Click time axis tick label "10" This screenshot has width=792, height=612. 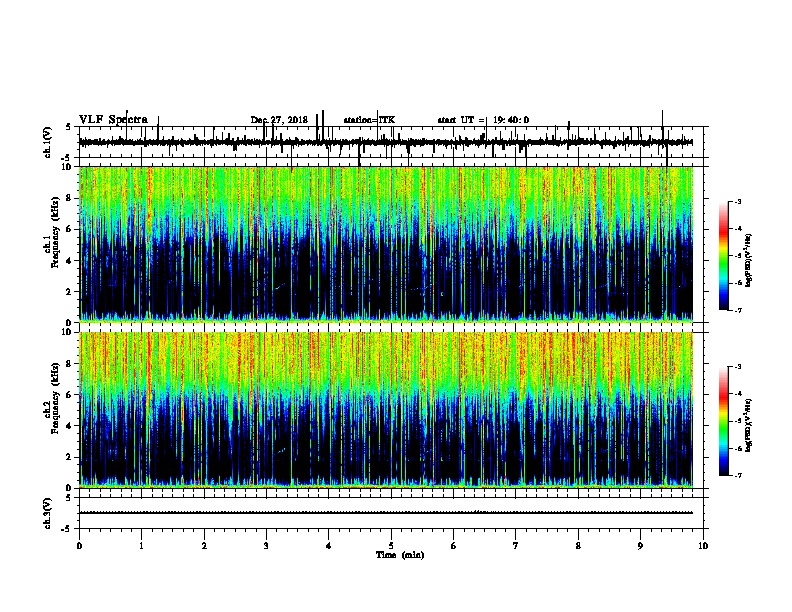(x=703, y=546)
